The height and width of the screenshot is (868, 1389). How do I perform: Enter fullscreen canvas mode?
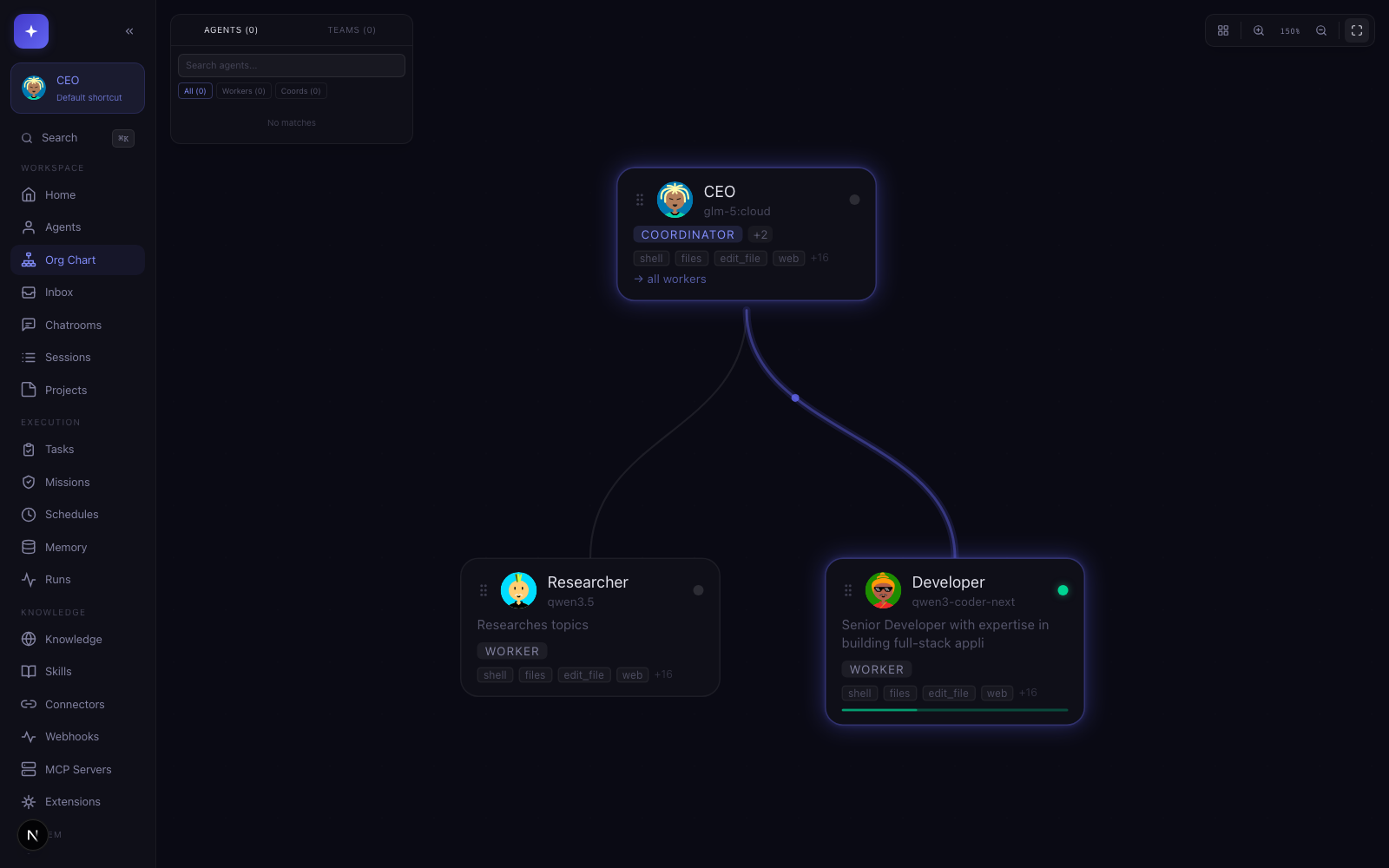click(x=1357, y=30)
